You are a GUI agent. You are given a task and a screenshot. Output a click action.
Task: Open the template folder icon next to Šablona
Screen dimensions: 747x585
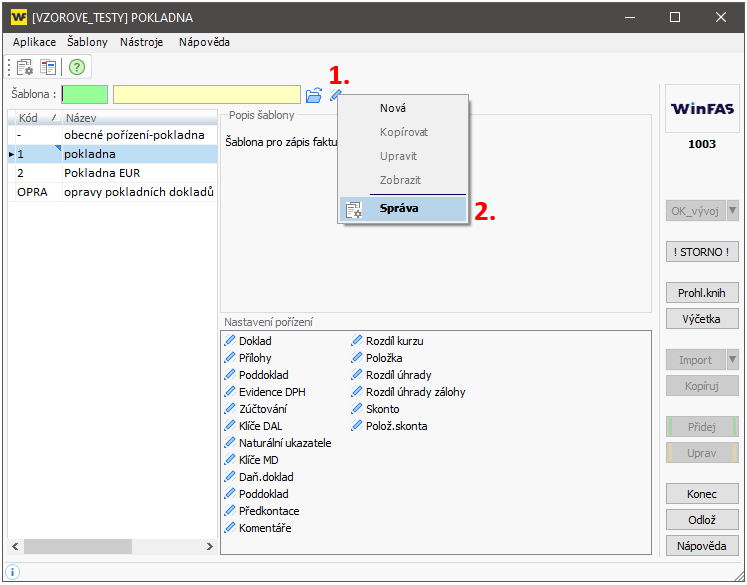pos(313,95)
